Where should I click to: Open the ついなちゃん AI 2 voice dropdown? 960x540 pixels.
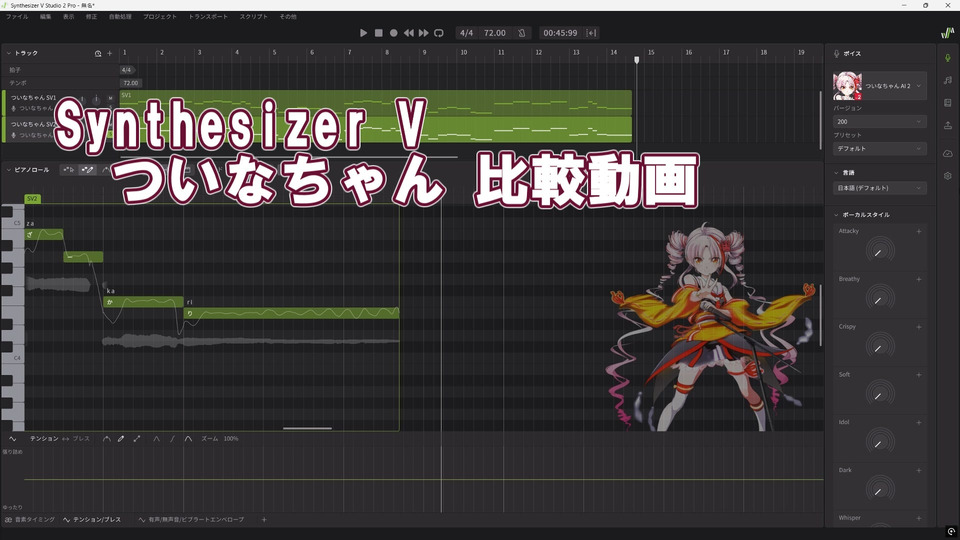pyautogui.click(x=879, y=86)
